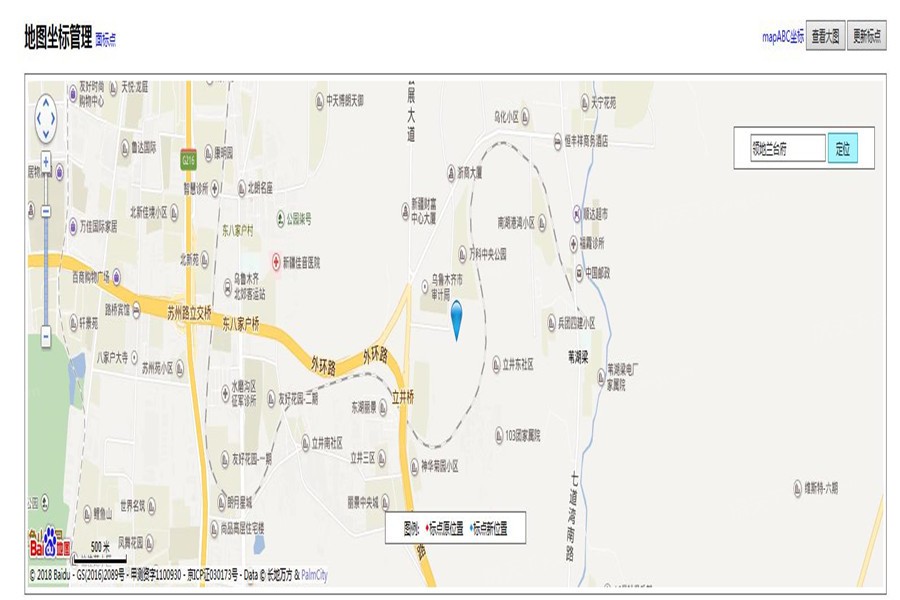The image size is (900, 600).
Task: Pan map down with compass arrow
Action: (46, 134)
